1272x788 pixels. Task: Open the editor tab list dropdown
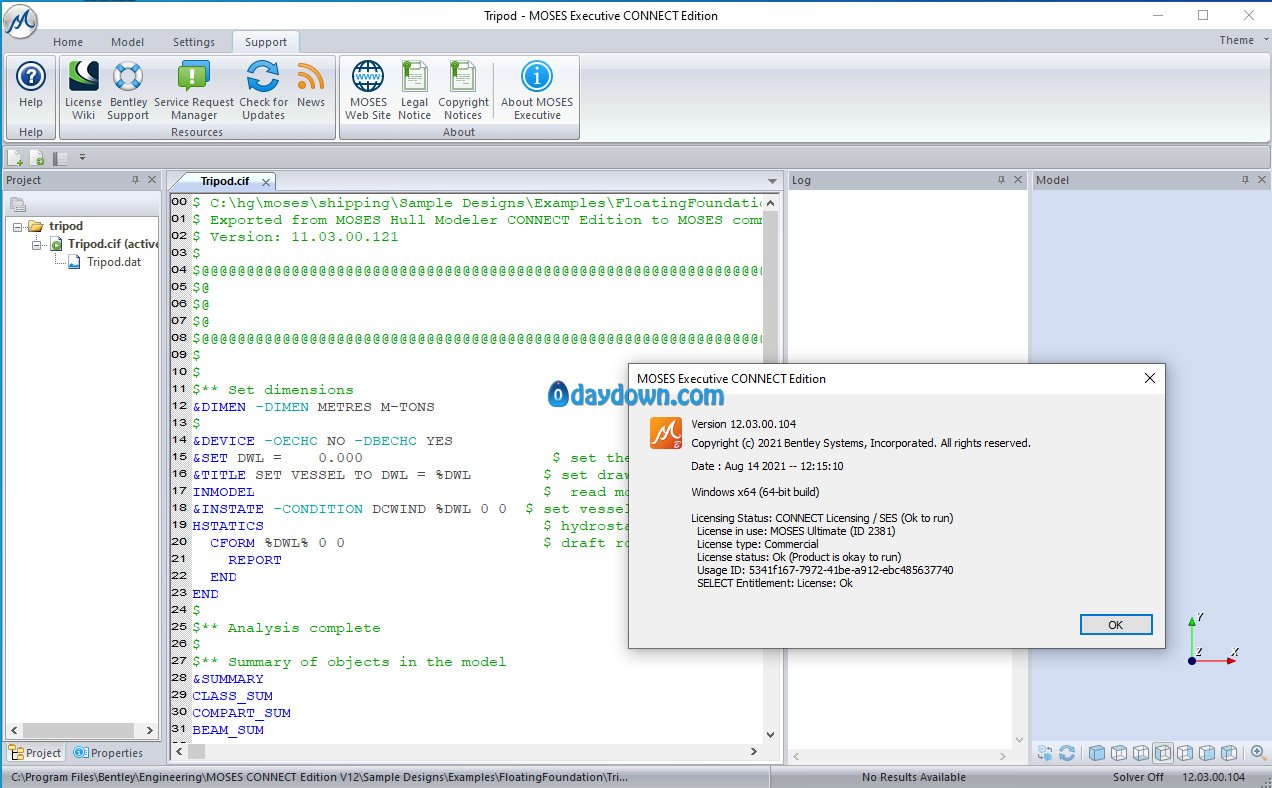pos(772,181)
